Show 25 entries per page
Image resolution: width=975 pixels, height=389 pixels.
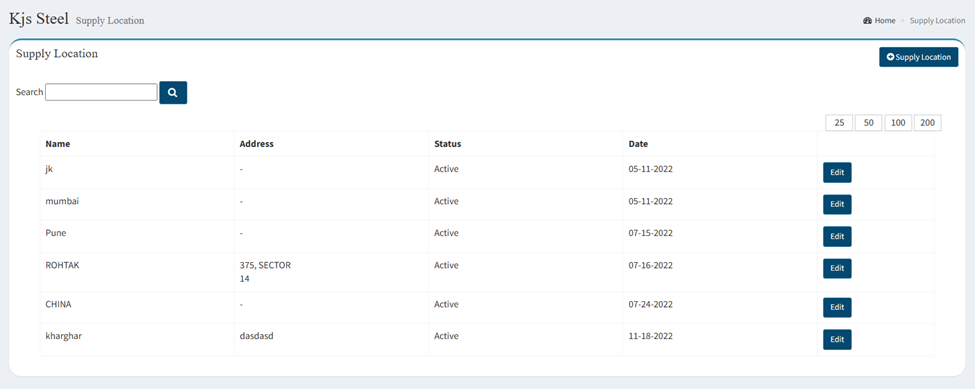click(x=839, y=123)
